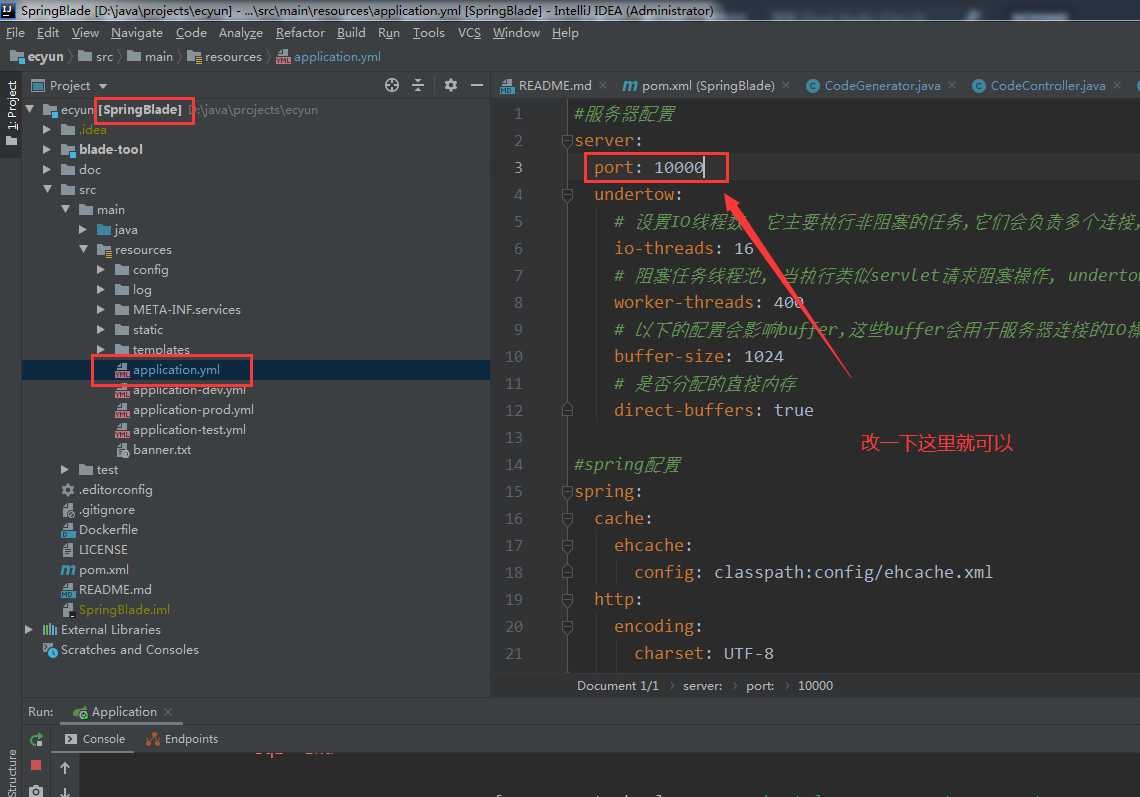This screenshot has width=1140, height=797.
Task: Open the 1: Project side tool window
Action: point(12,113)
